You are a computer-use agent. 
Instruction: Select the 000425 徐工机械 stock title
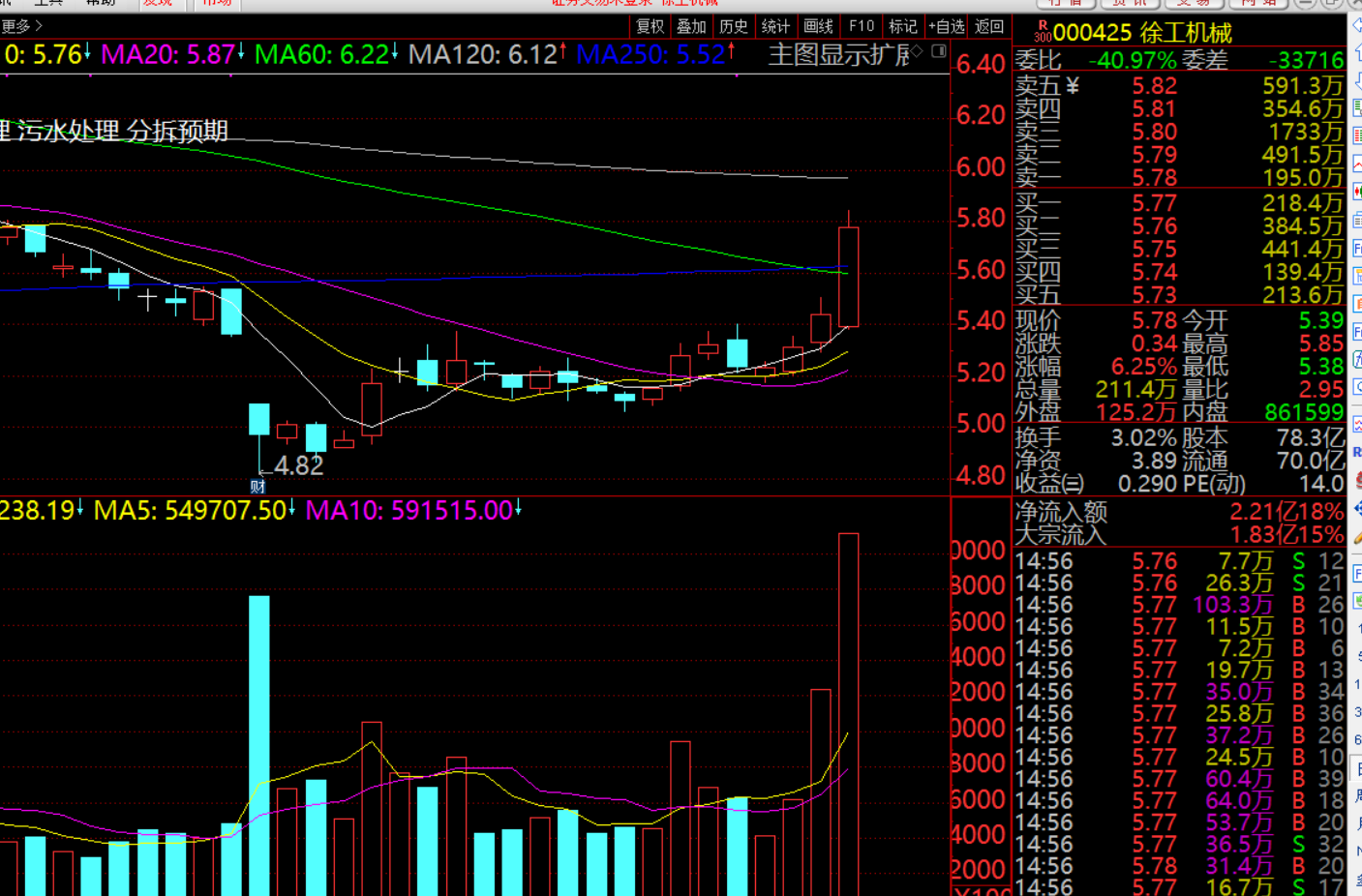(1142, 33)
